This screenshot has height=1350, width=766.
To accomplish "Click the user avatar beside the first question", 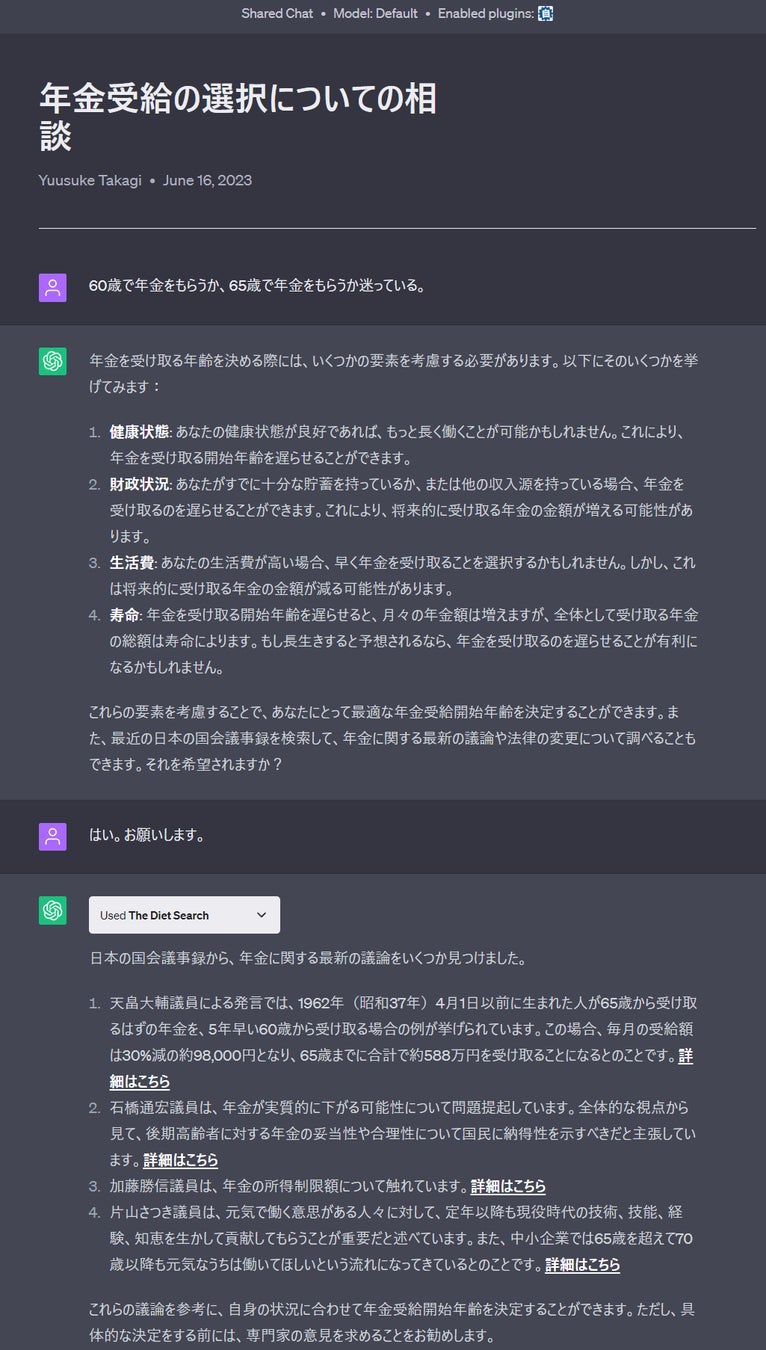I will (53, 287).
